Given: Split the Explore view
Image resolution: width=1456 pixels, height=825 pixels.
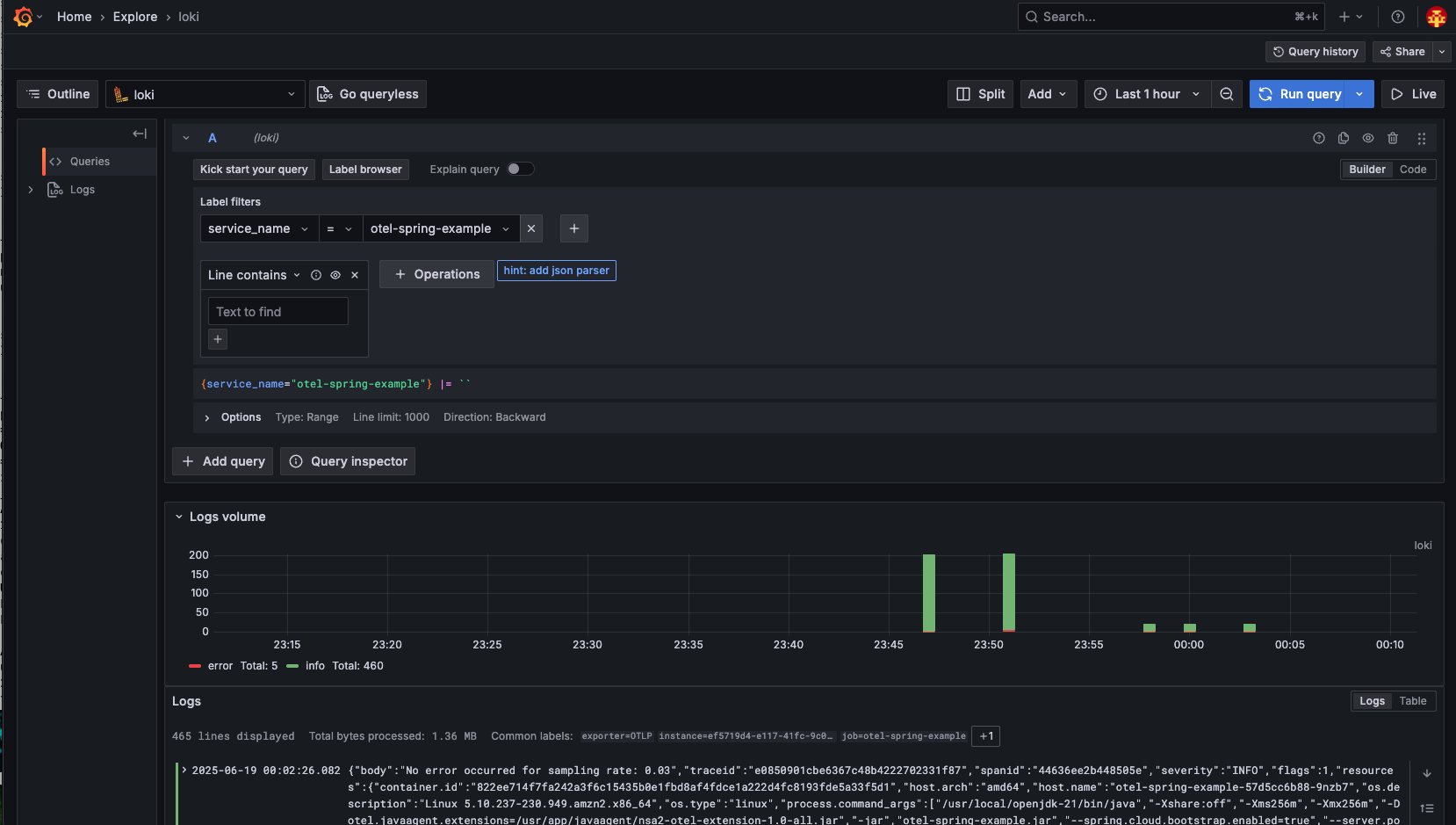Looking at the screenshot, I should pyautogui.click(x=981, y=94).
